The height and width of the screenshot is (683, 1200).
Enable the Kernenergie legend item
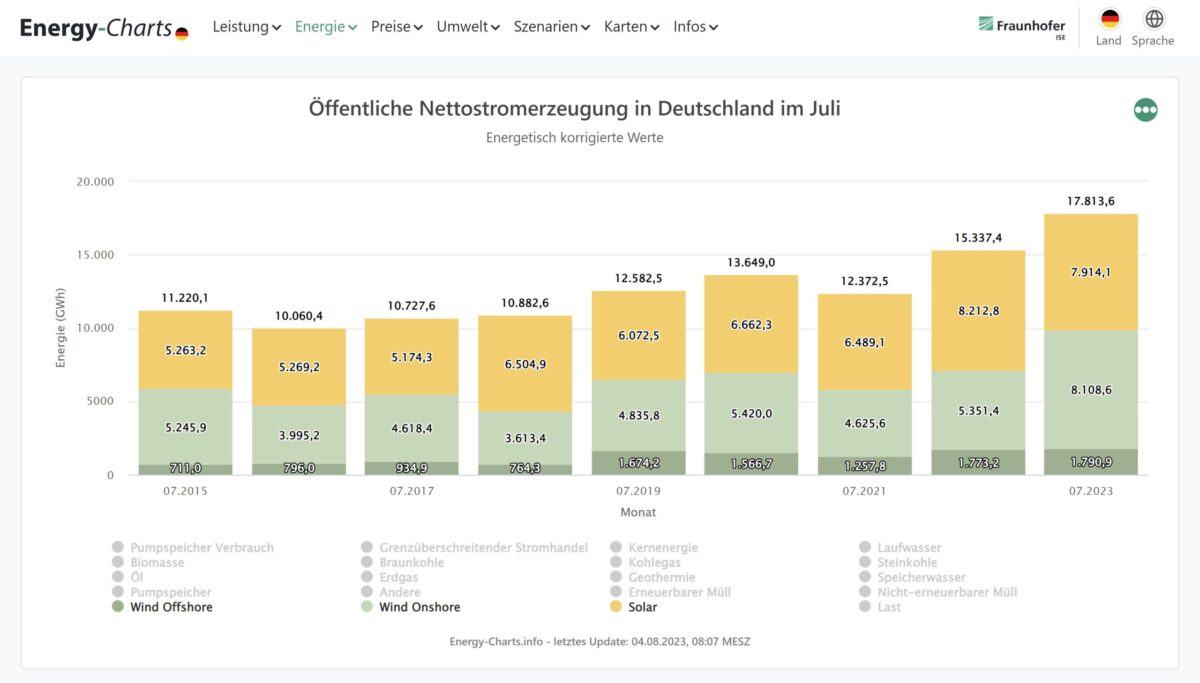coord(662,548)
